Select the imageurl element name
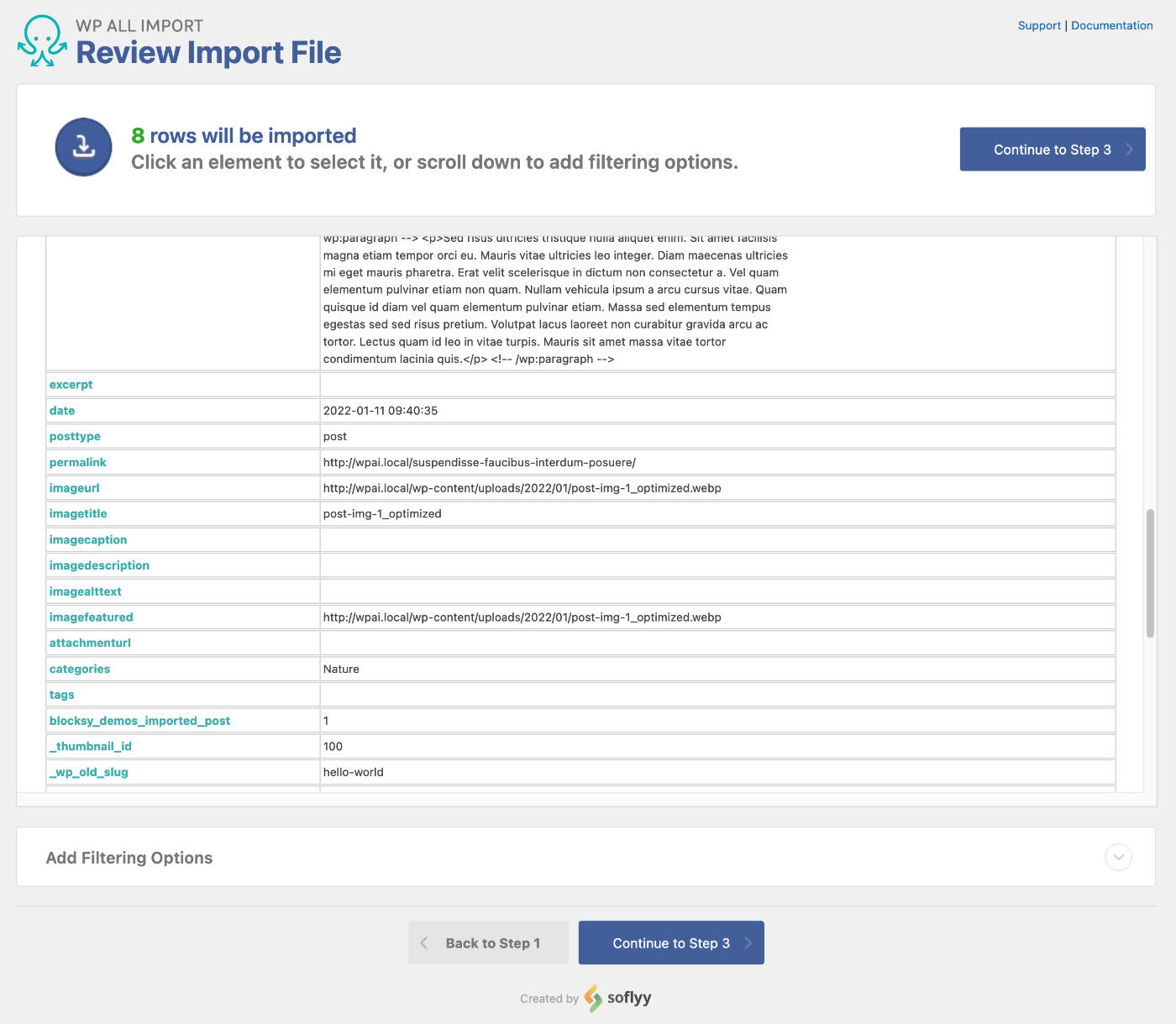Viewport: 1176px width, 1024px height. (x=74, y=488)
